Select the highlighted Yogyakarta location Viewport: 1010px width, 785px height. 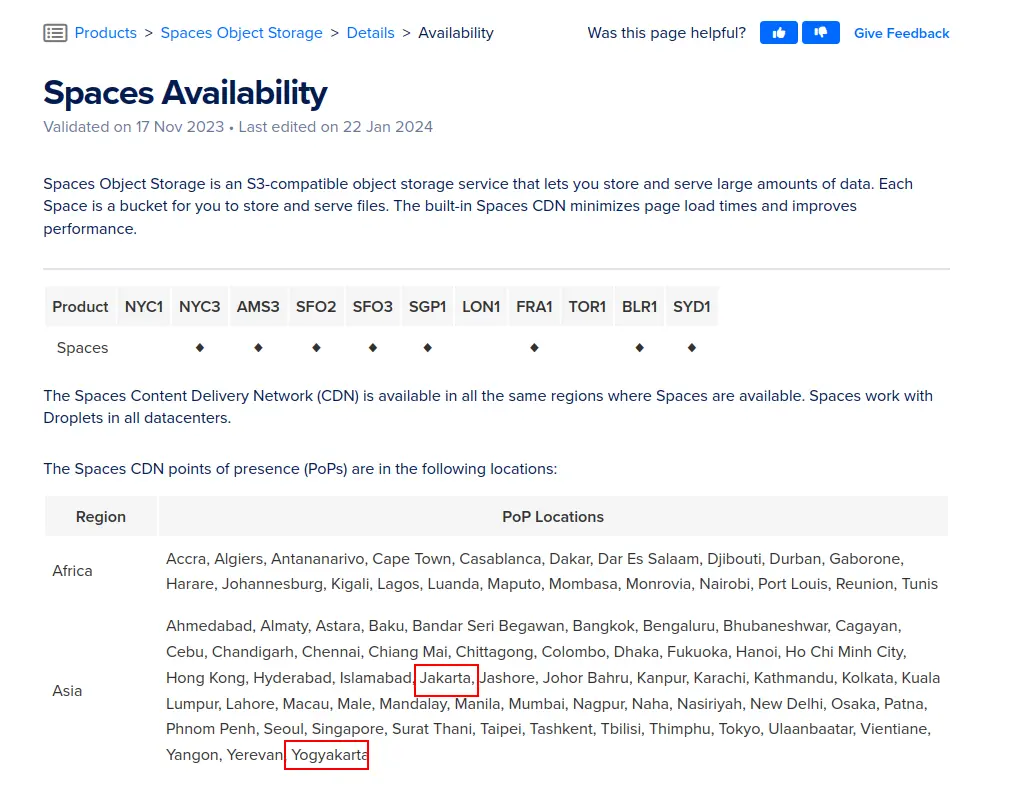click(x=327, y=755)
